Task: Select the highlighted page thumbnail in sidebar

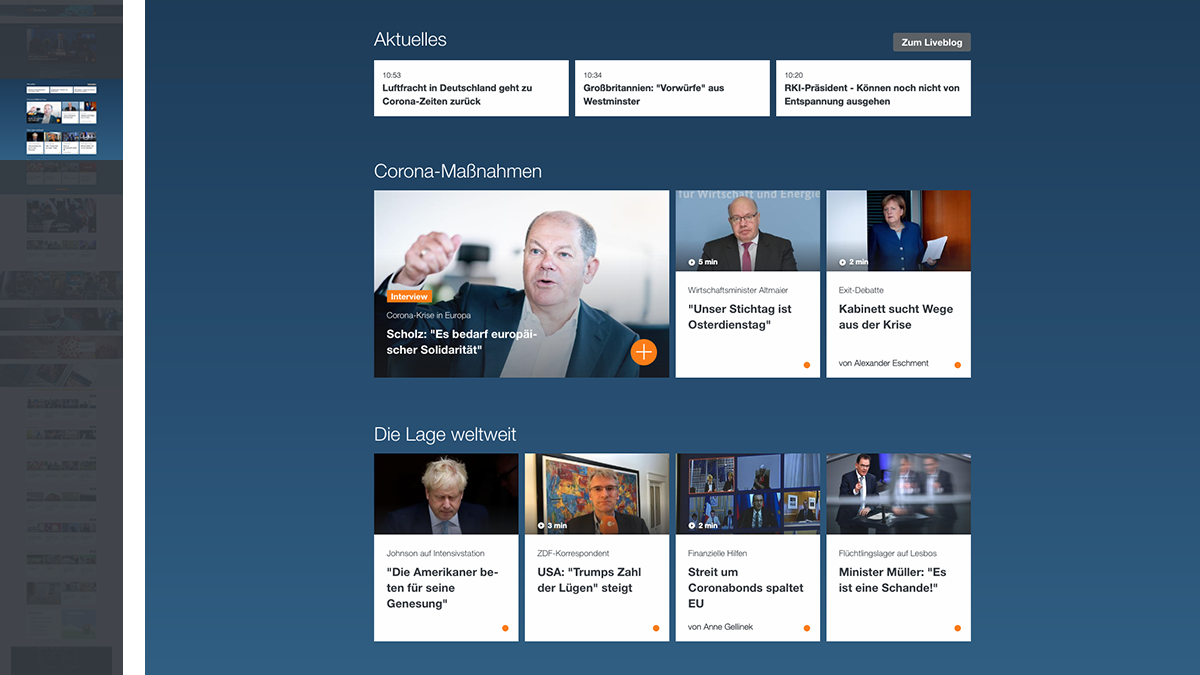Action: pyautogui.click(x=62, y=120)
